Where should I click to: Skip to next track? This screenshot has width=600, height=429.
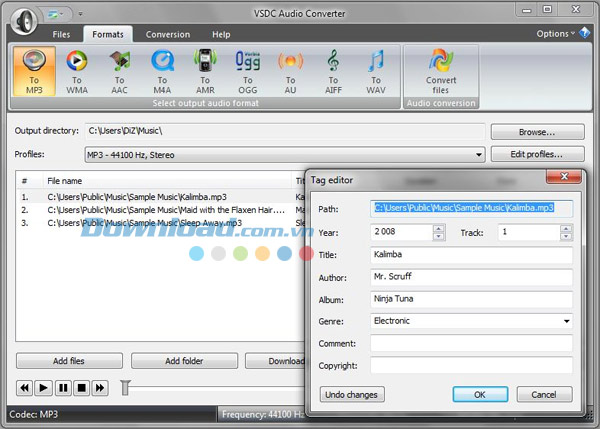point(100,388)
